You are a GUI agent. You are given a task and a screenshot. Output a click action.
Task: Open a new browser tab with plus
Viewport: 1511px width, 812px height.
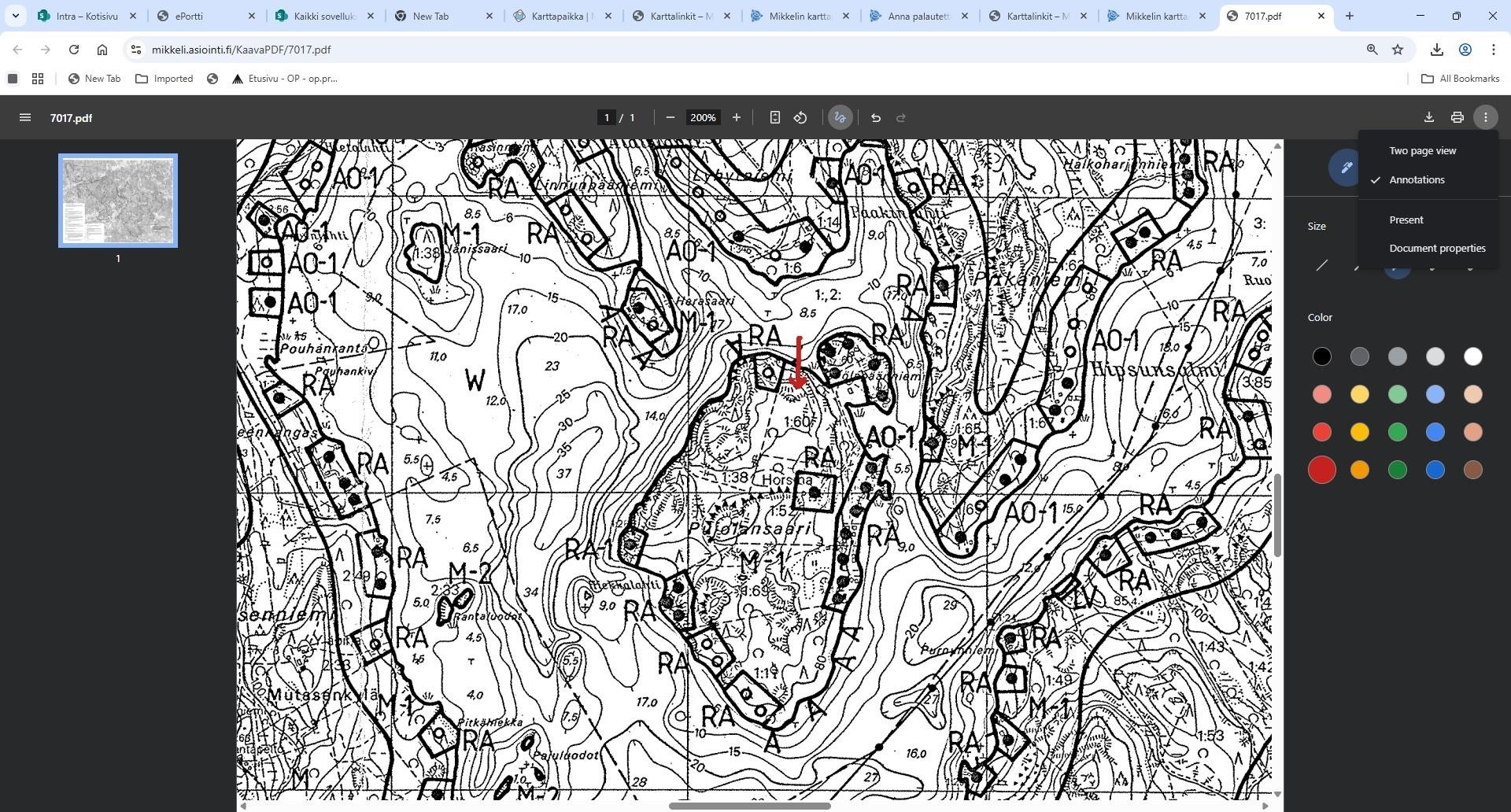(1350, 16)
